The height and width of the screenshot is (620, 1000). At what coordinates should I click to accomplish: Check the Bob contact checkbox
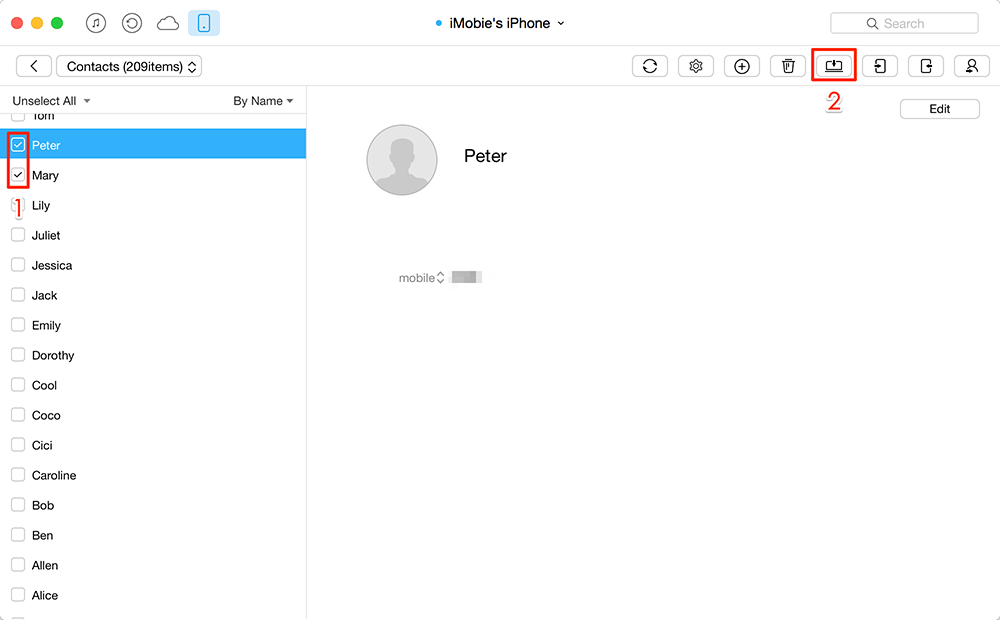[18, 505]
